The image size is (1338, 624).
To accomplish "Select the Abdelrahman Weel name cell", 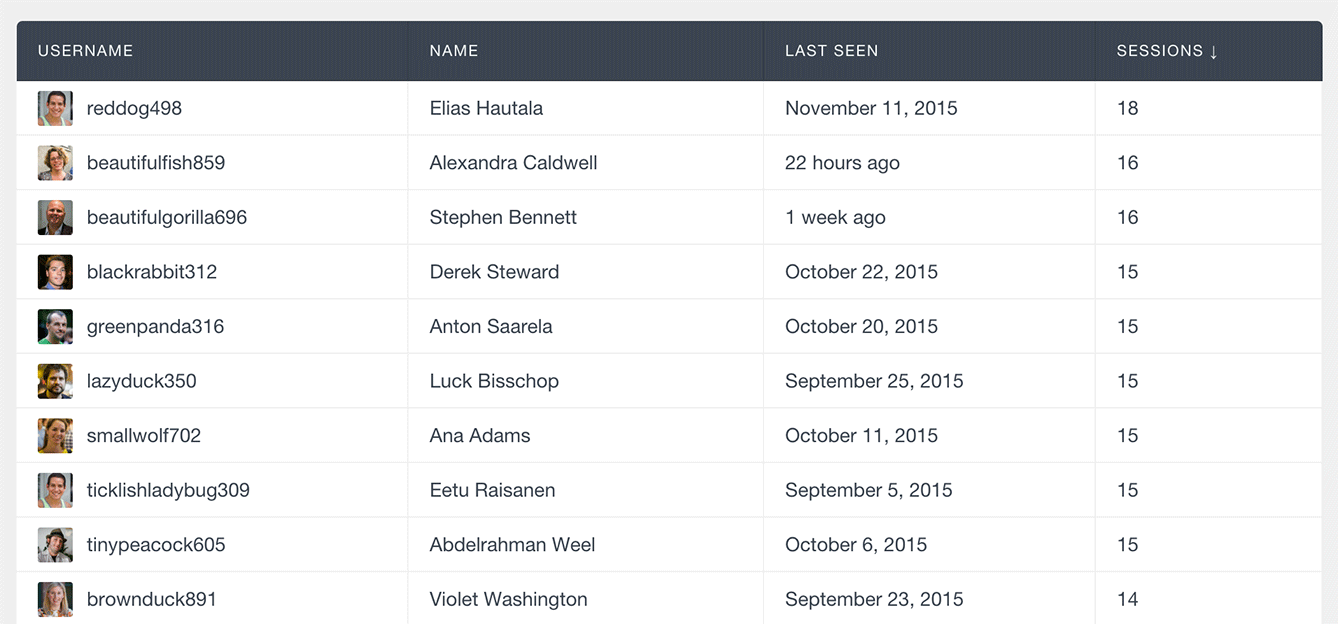I will pos(586,545).
